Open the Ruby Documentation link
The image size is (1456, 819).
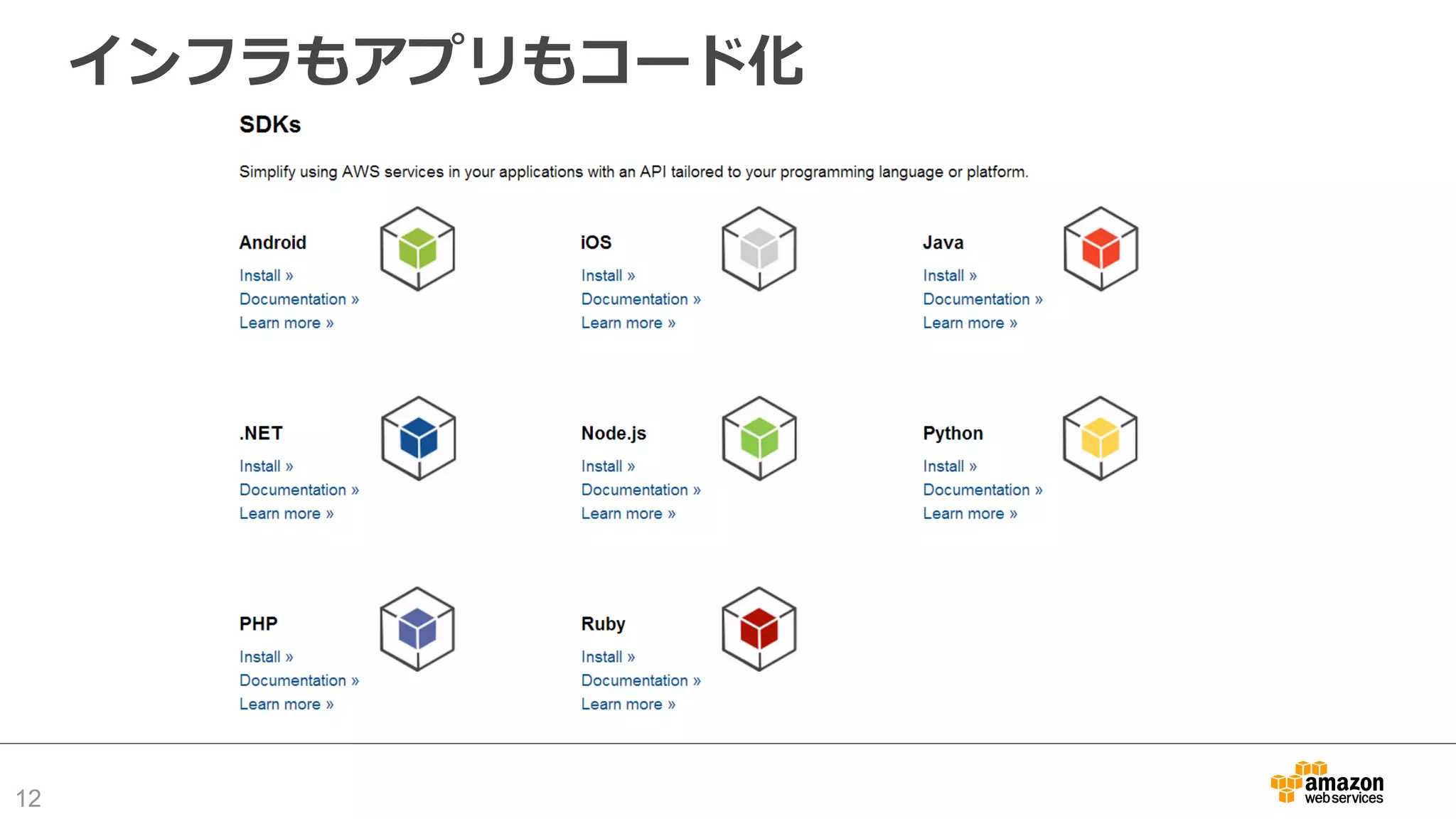(641, 680)
